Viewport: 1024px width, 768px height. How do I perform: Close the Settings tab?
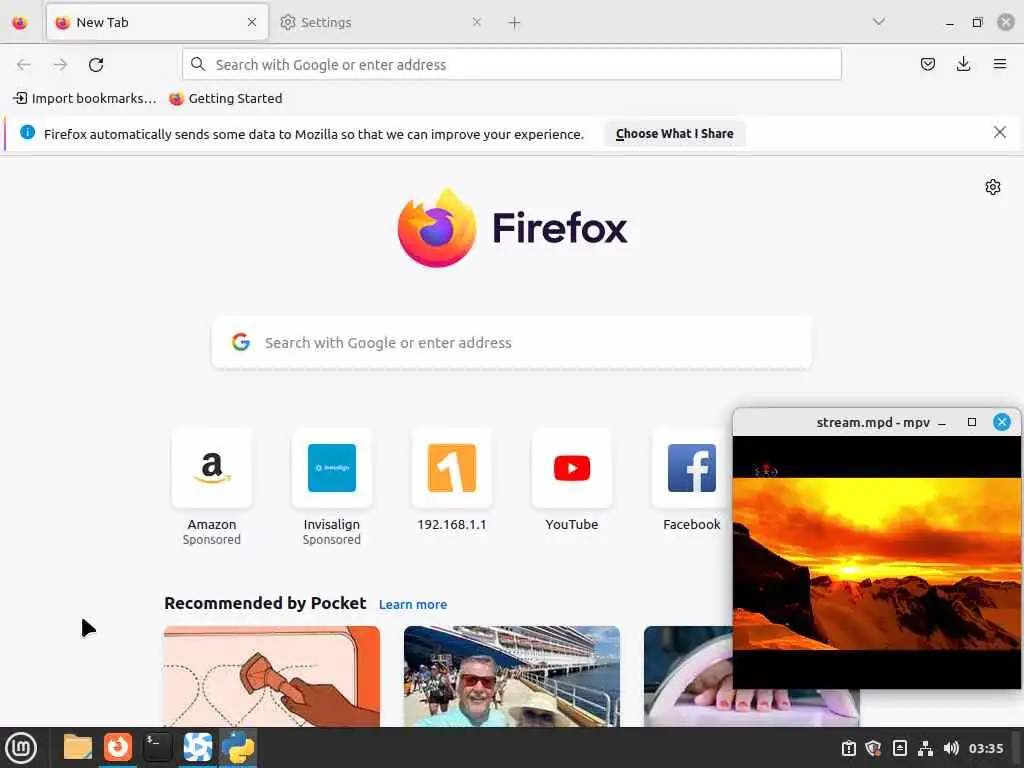[x=477, y=22]
